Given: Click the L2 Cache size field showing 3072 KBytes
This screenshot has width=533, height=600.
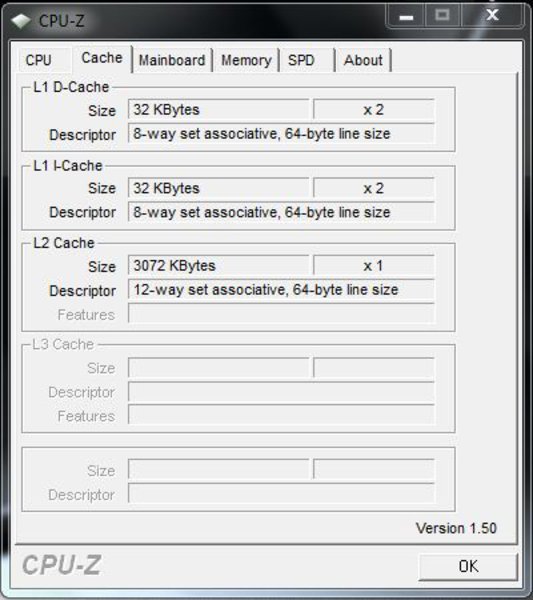Looking at the screenshot, I should (x=218, y=266).
